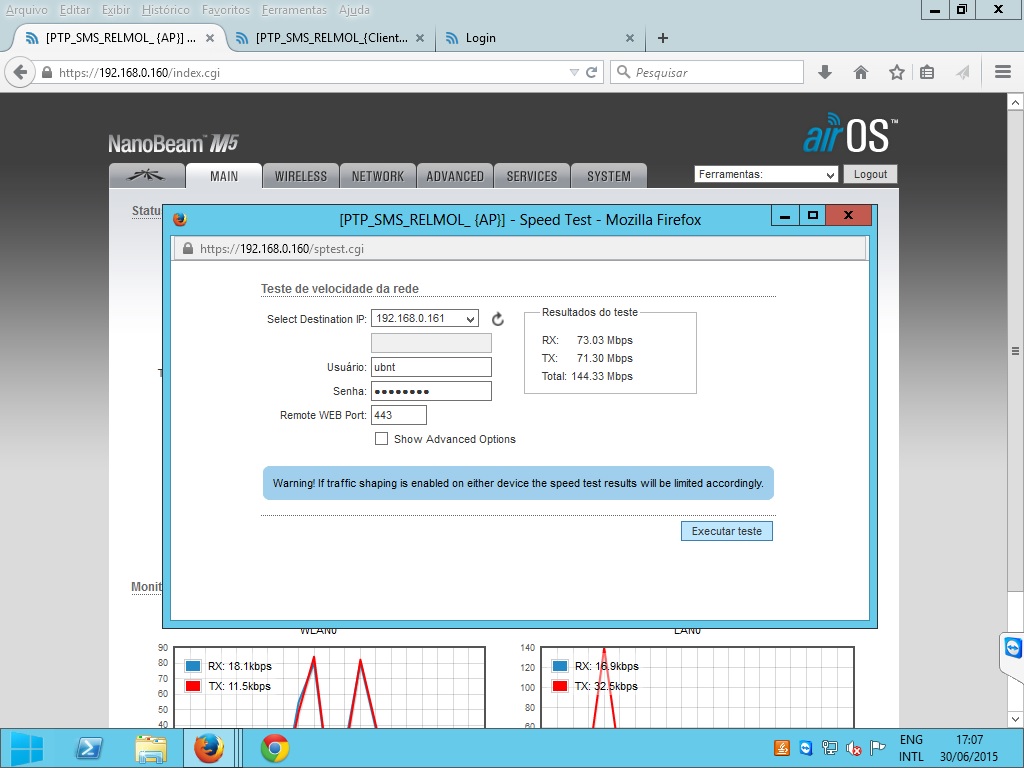1024x768 pixels.
Task: Open a new tab with plus button
Action: click(663, 38)
